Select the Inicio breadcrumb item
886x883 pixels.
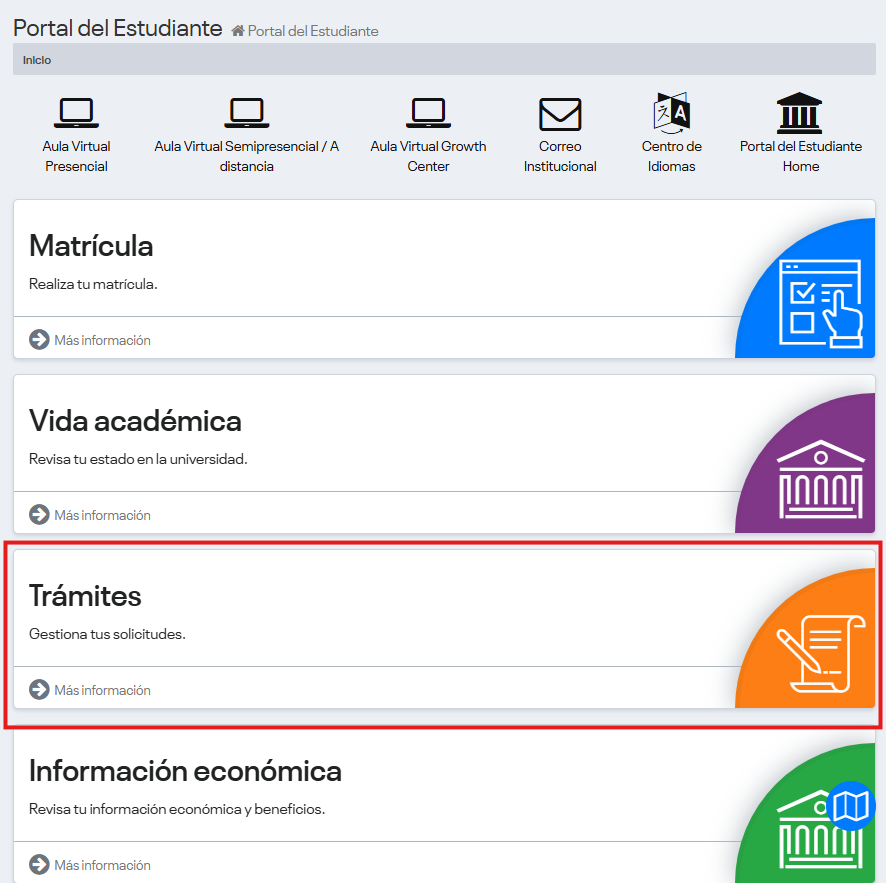(x=37, y=60)
